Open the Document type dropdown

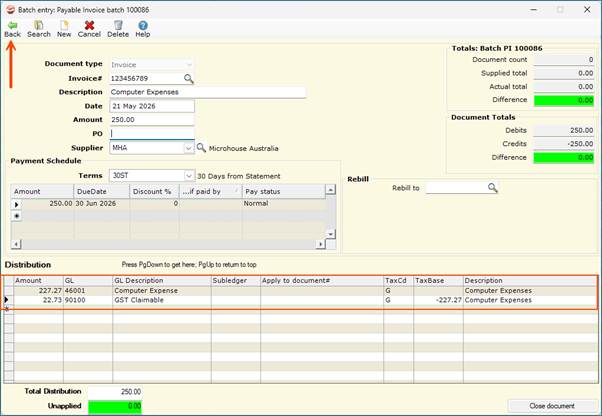tap(189, 64)
